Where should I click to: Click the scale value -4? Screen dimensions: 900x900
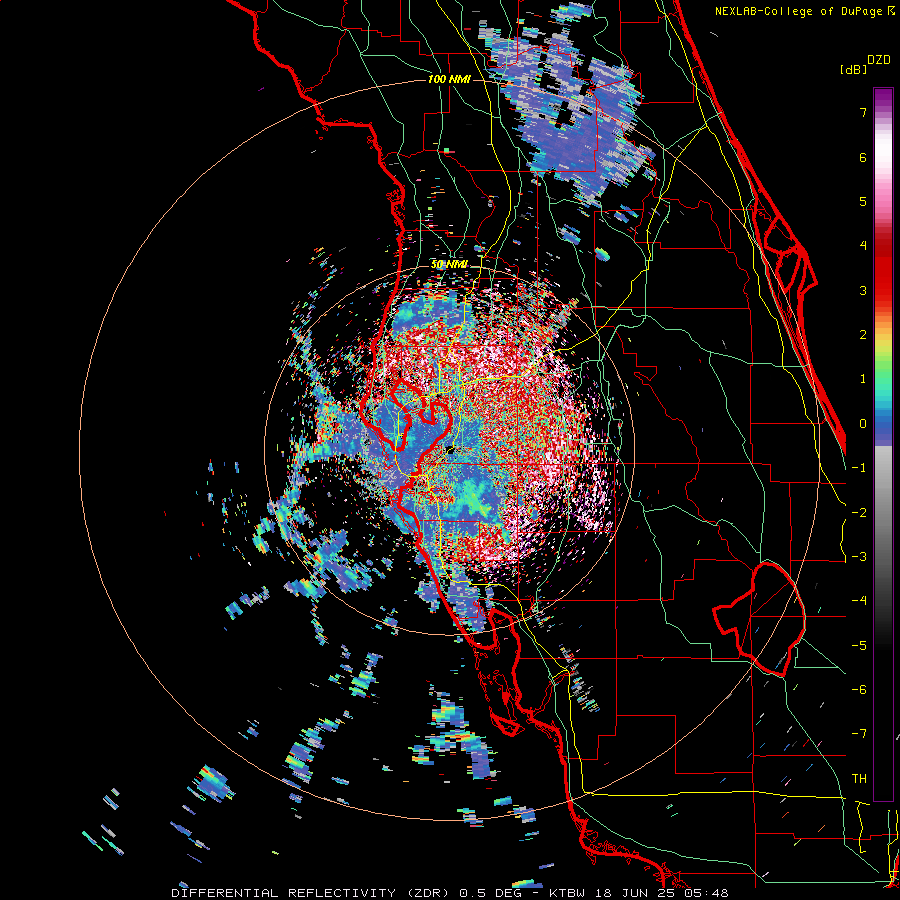tap(859, 601)
